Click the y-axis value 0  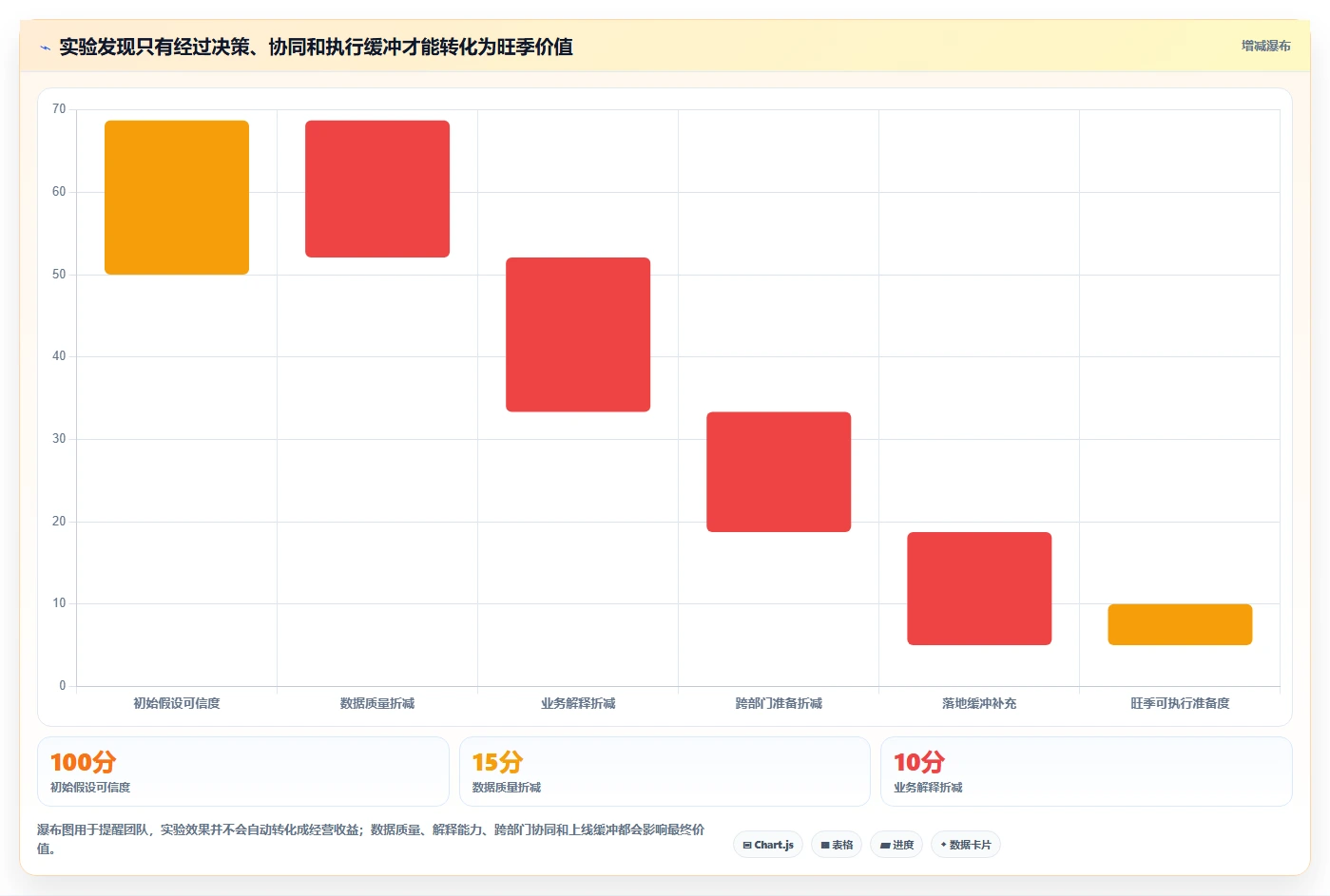click(x=63, y=686)
